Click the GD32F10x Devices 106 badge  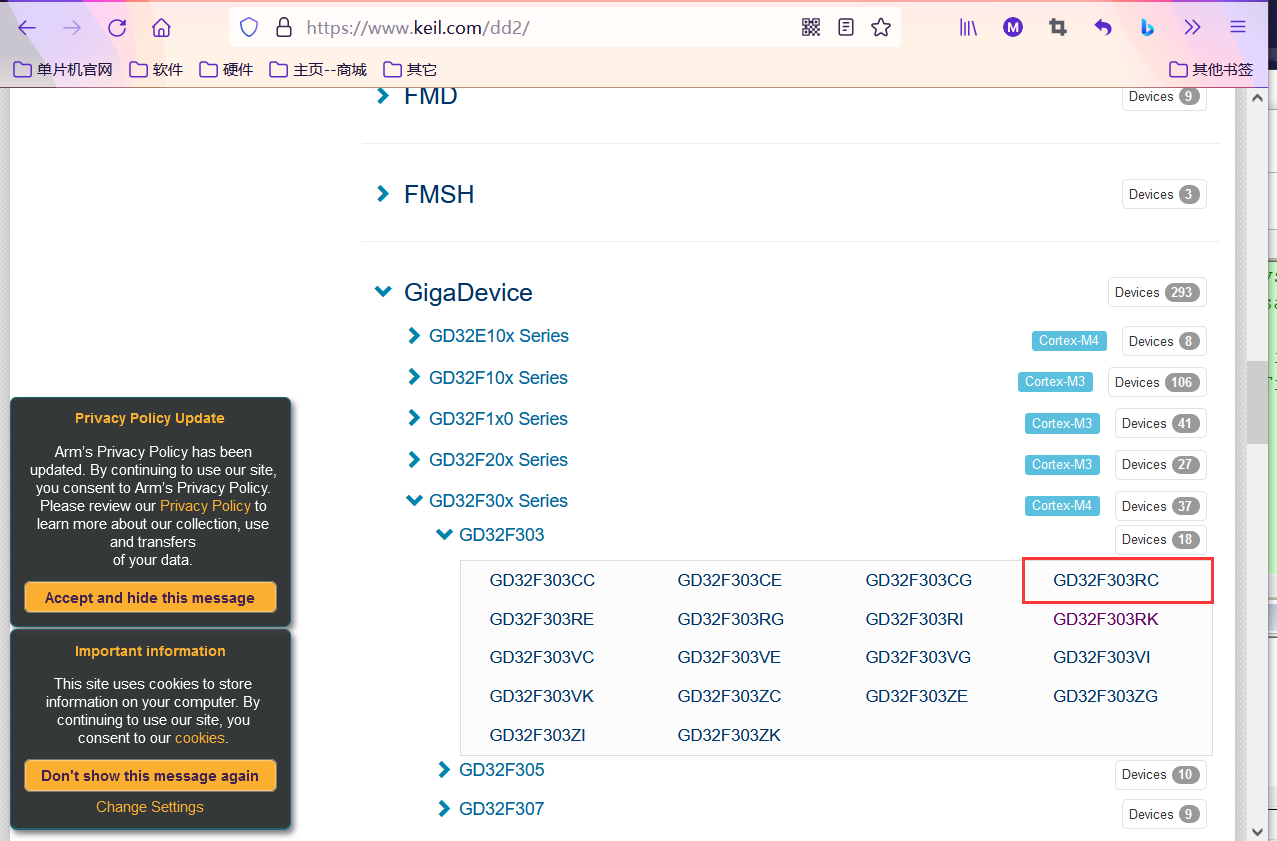[x=1157, y=382]
